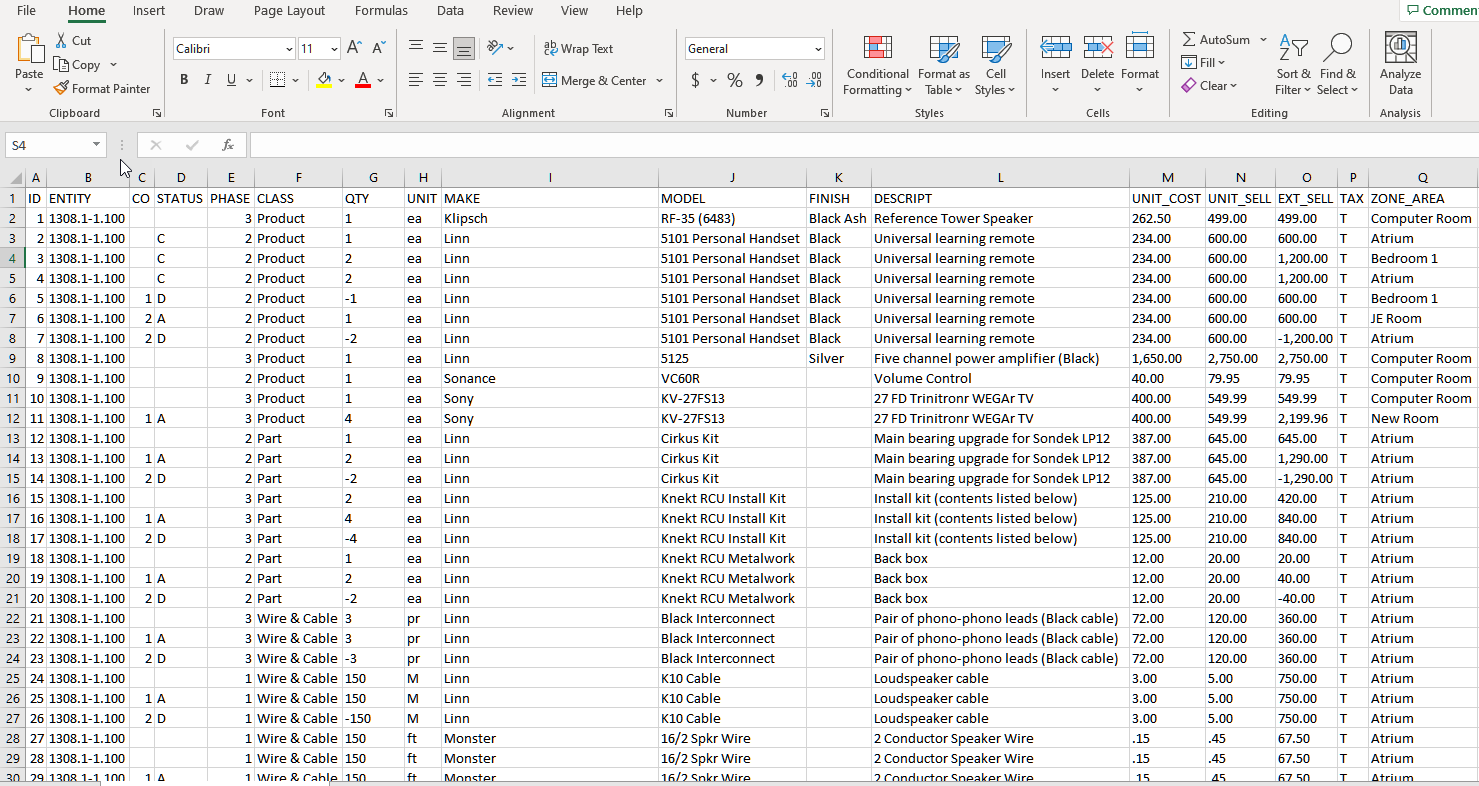1479x786 pixels.
Task: Activate the Format Painter brush
Action: pos(61,89)
